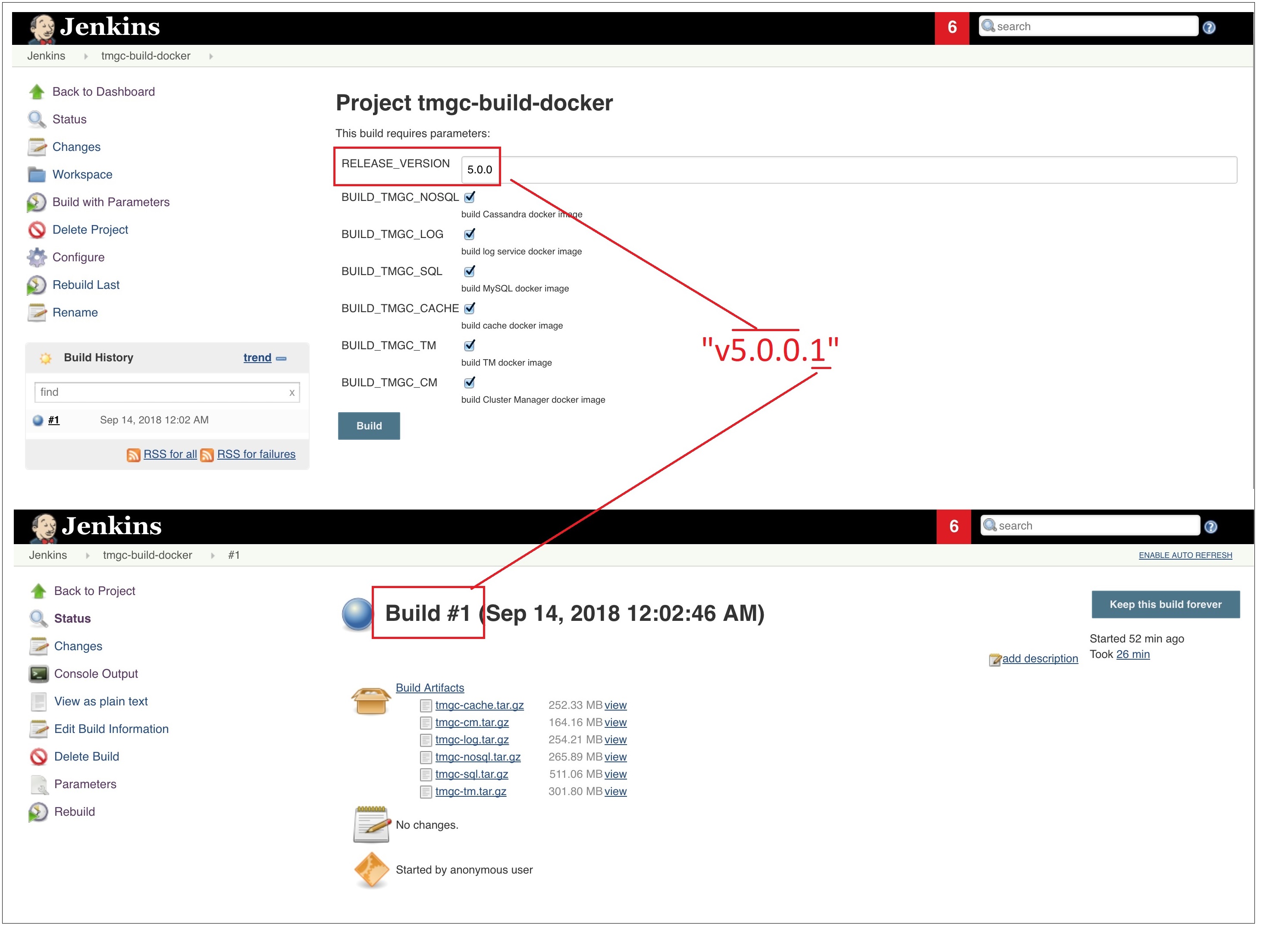Click the RSS for all feed icon
The width and height of the screenshot is (1273, 952).
(134, 456)
